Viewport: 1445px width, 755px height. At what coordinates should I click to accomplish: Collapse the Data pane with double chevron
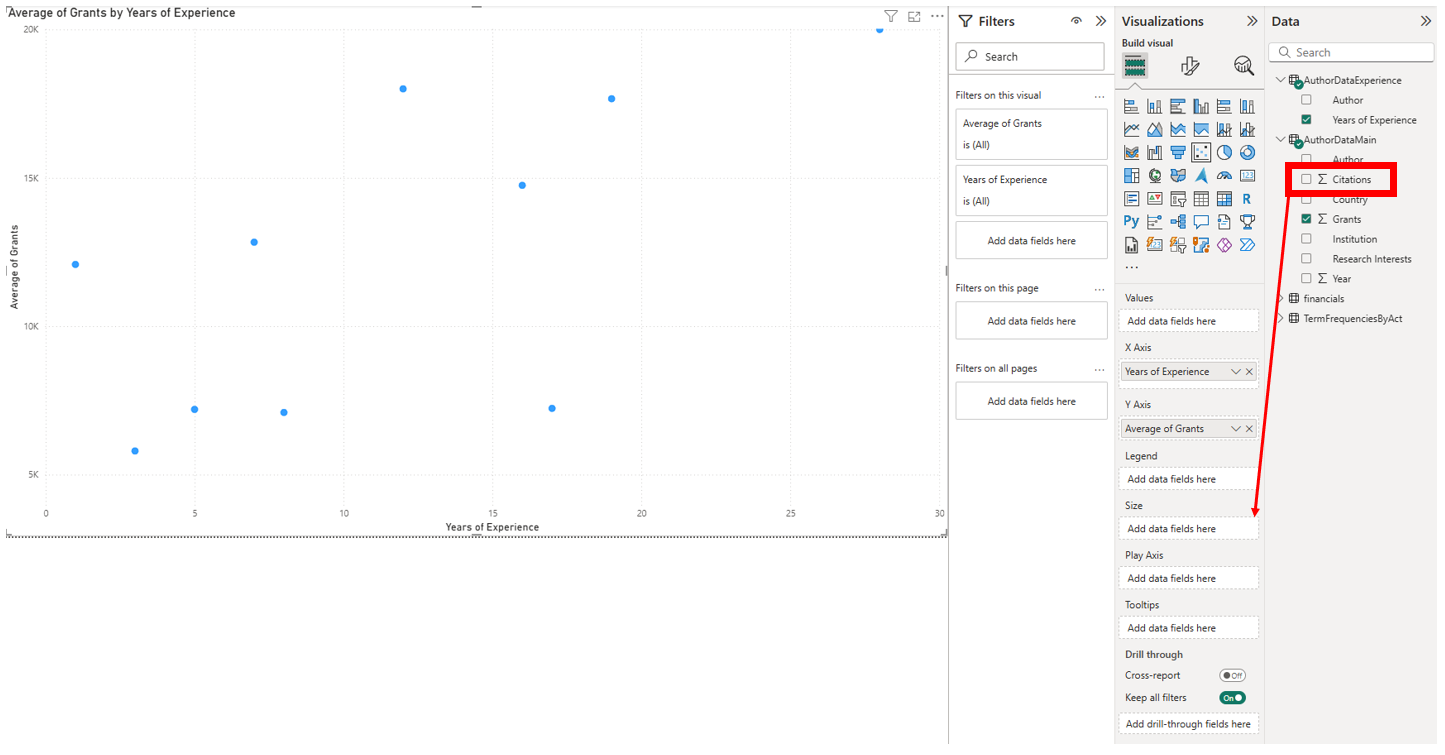coord(1426,21)
